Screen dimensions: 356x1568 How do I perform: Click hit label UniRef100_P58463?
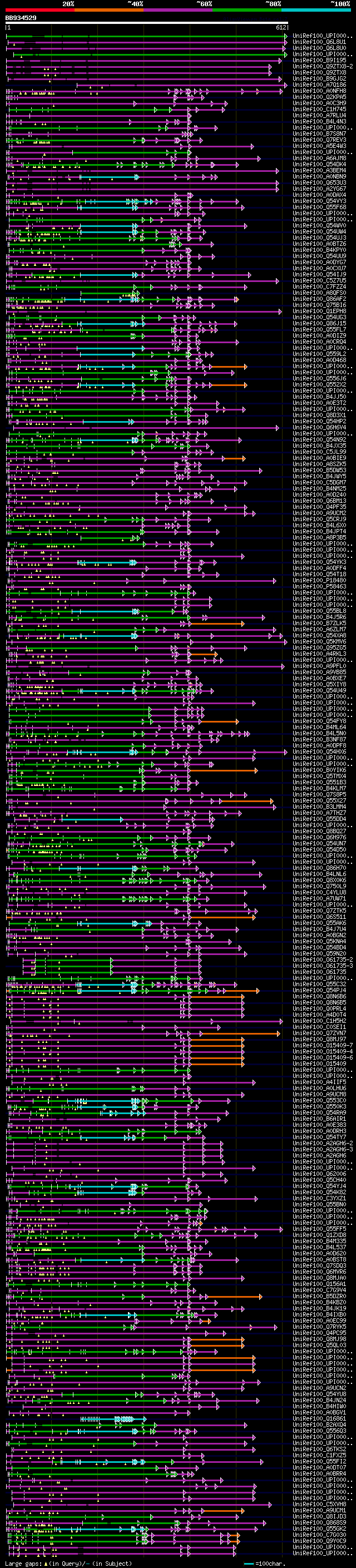pyautogui.click(x=319, y=586)
